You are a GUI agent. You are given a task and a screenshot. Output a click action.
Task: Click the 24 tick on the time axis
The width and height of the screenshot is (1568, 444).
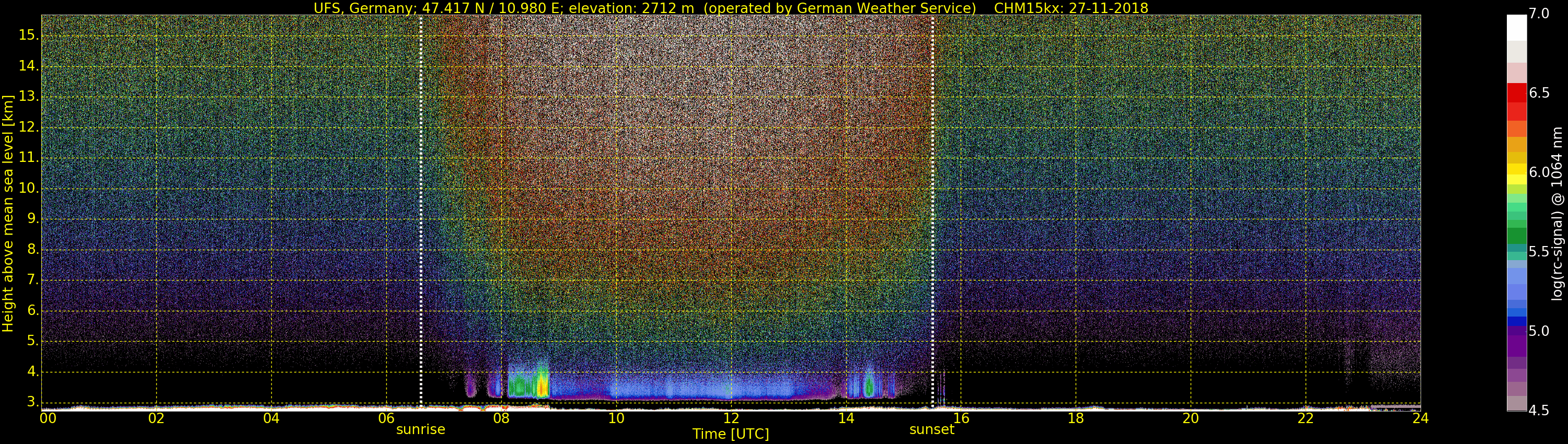[1420, 418]
